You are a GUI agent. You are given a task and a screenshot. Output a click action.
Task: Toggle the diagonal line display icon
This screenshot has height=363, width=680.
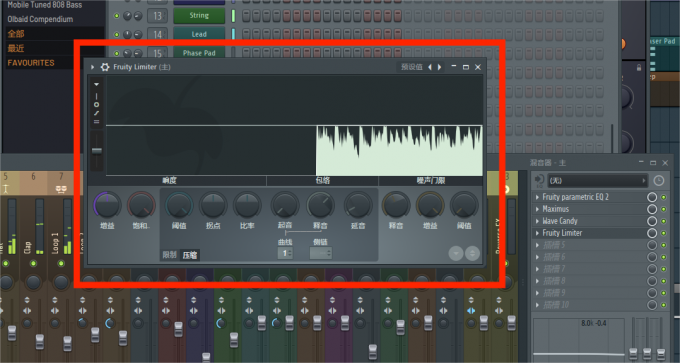coord(96,113)
